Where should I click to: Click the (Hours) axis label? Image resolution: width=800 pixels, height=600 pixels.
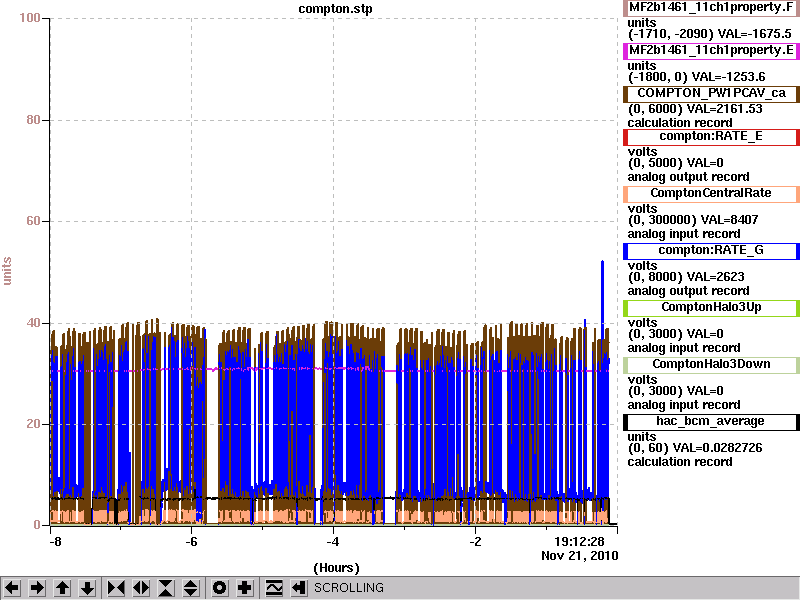336,568
